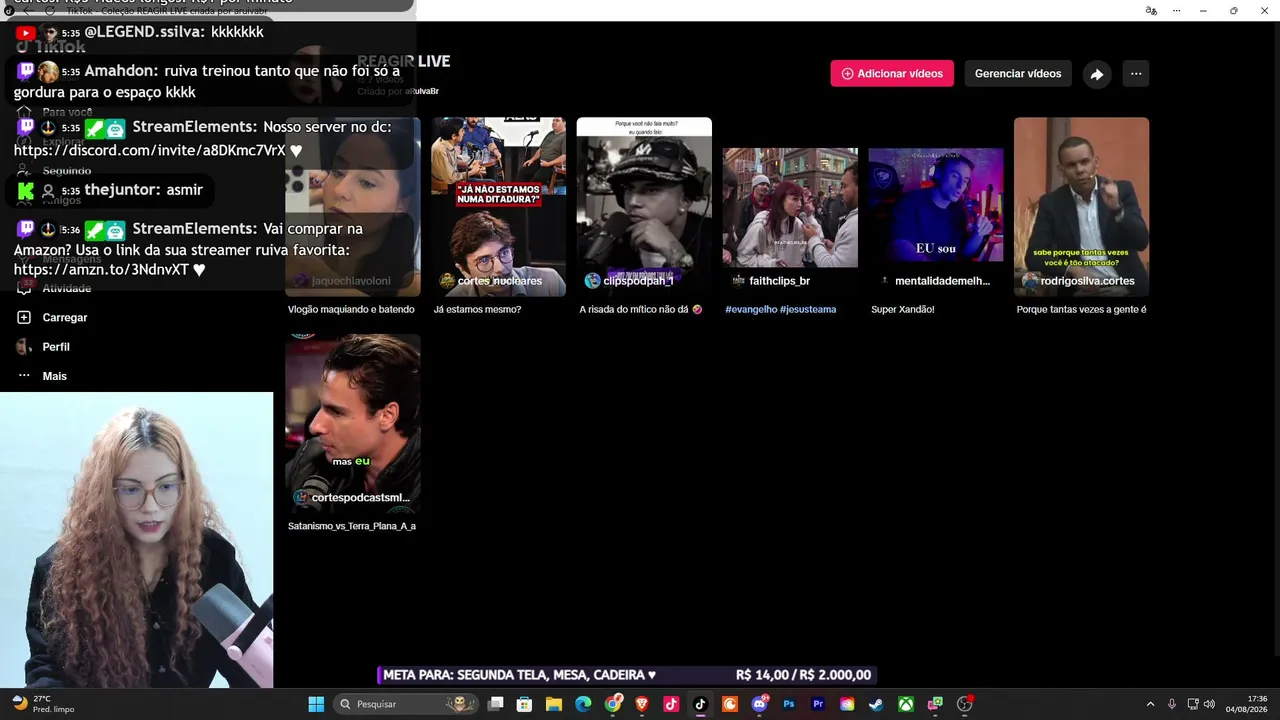Open File Explorer from the taskbar
The width and height of the screenshot is (1280, 720).
554,704
